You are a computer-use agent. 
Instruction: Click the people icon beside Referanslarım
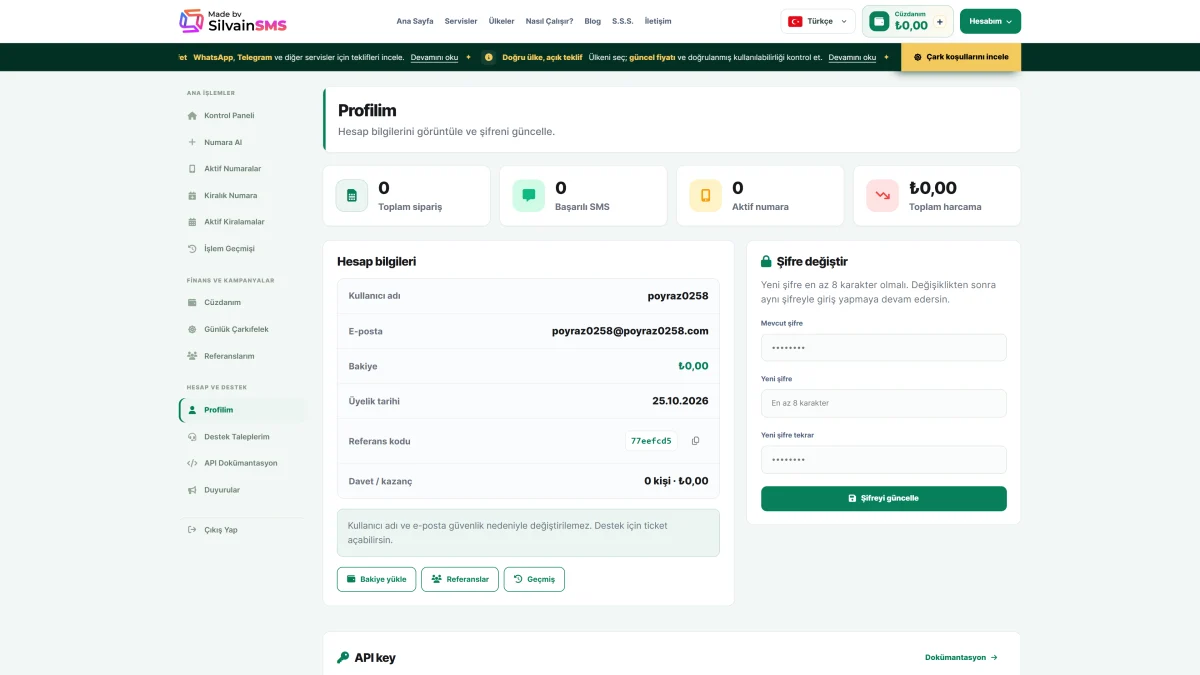192,356
